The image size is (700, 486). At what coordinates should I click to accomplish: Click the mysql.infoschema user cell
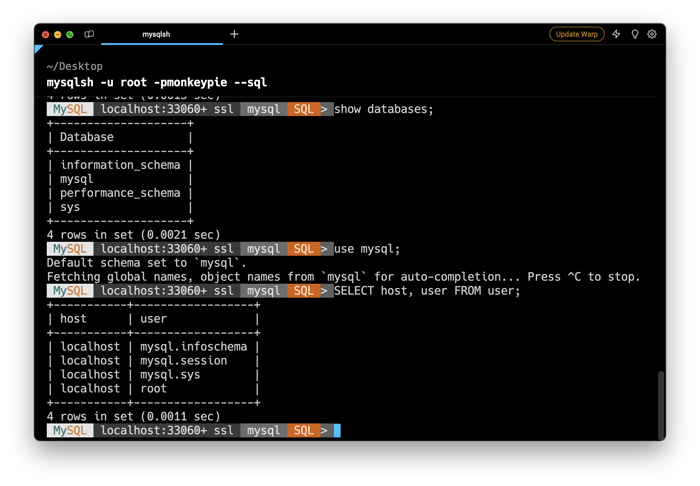(x=193, y=347)
